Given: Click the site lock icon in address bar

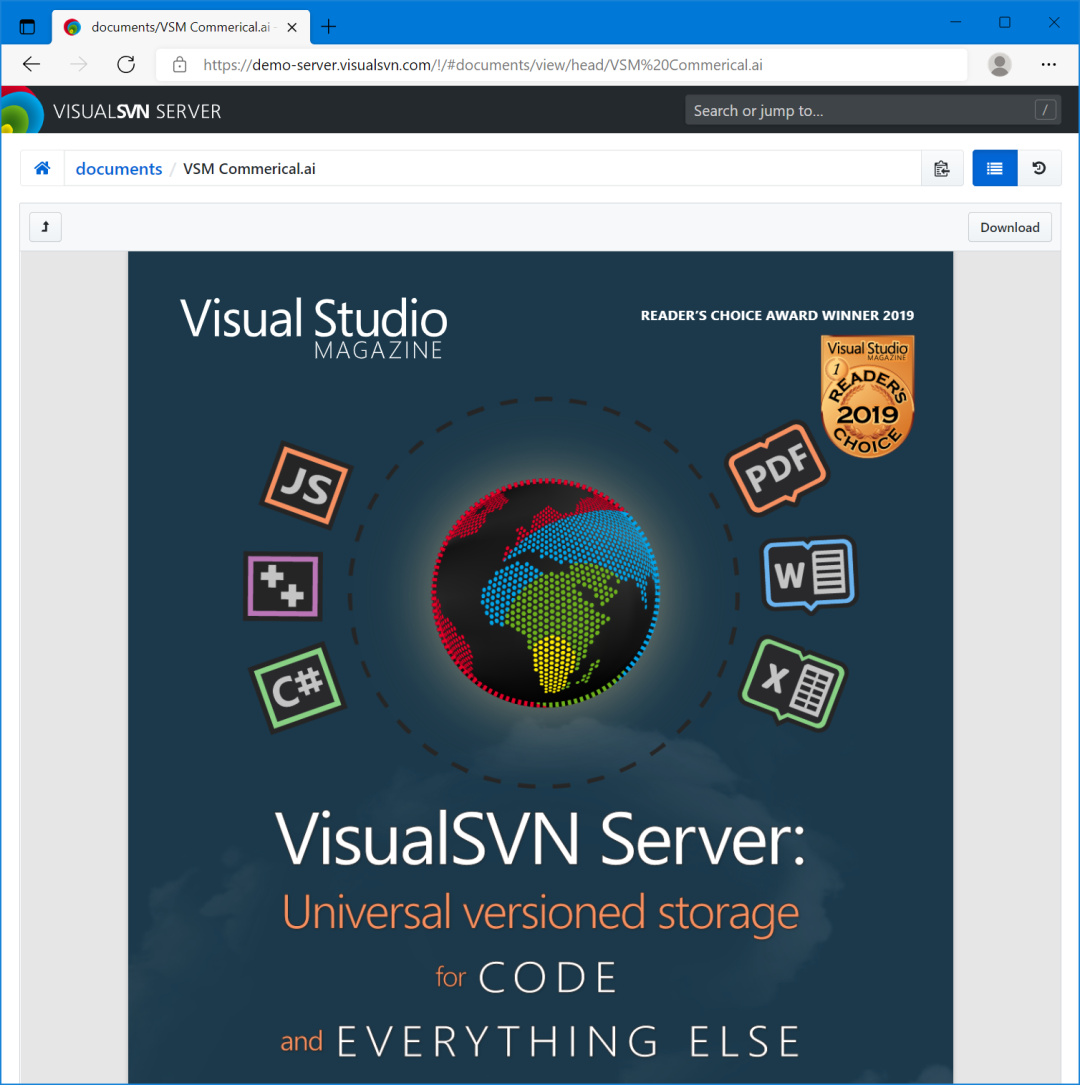Looking at the screenshot, I should (179, 64).
